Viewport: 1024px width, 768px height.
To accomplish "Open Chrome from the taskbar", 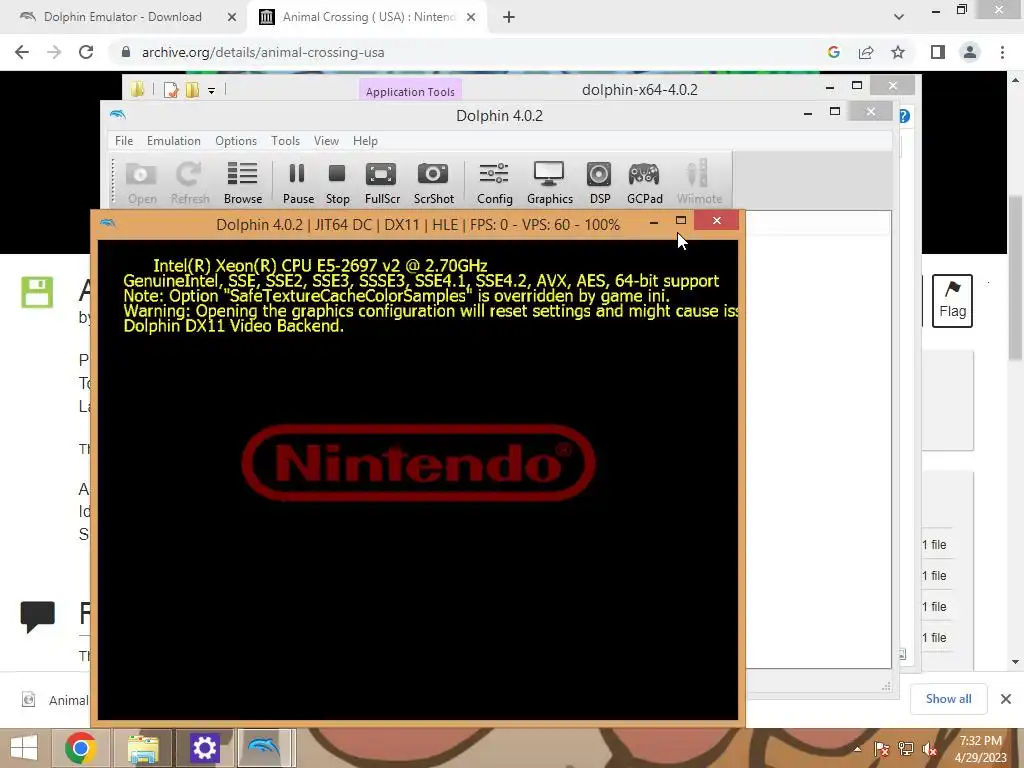I will 80,748.
